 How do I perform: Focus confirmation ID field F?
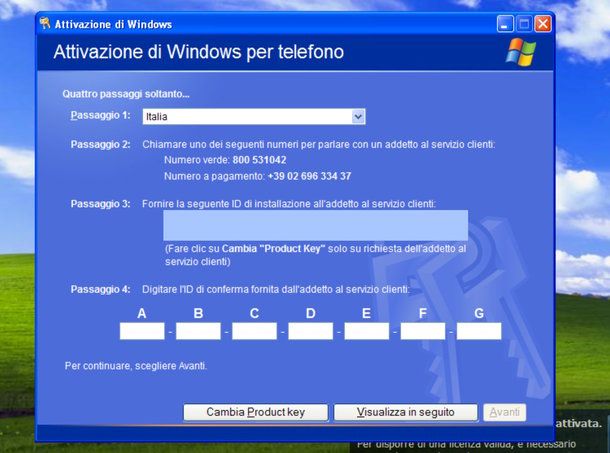click(423, 331)
